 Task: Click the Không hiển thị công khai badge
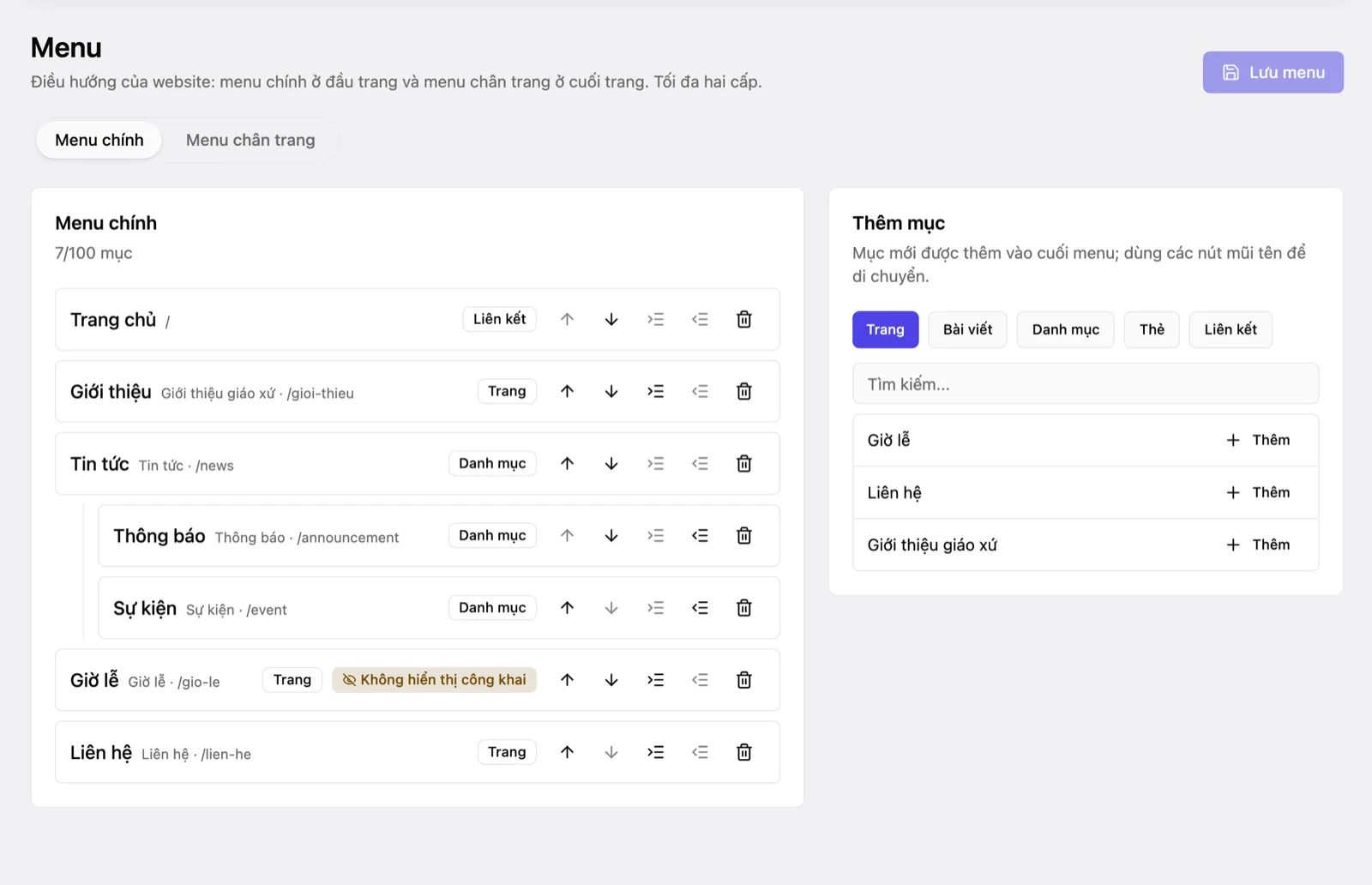point(434,679)
